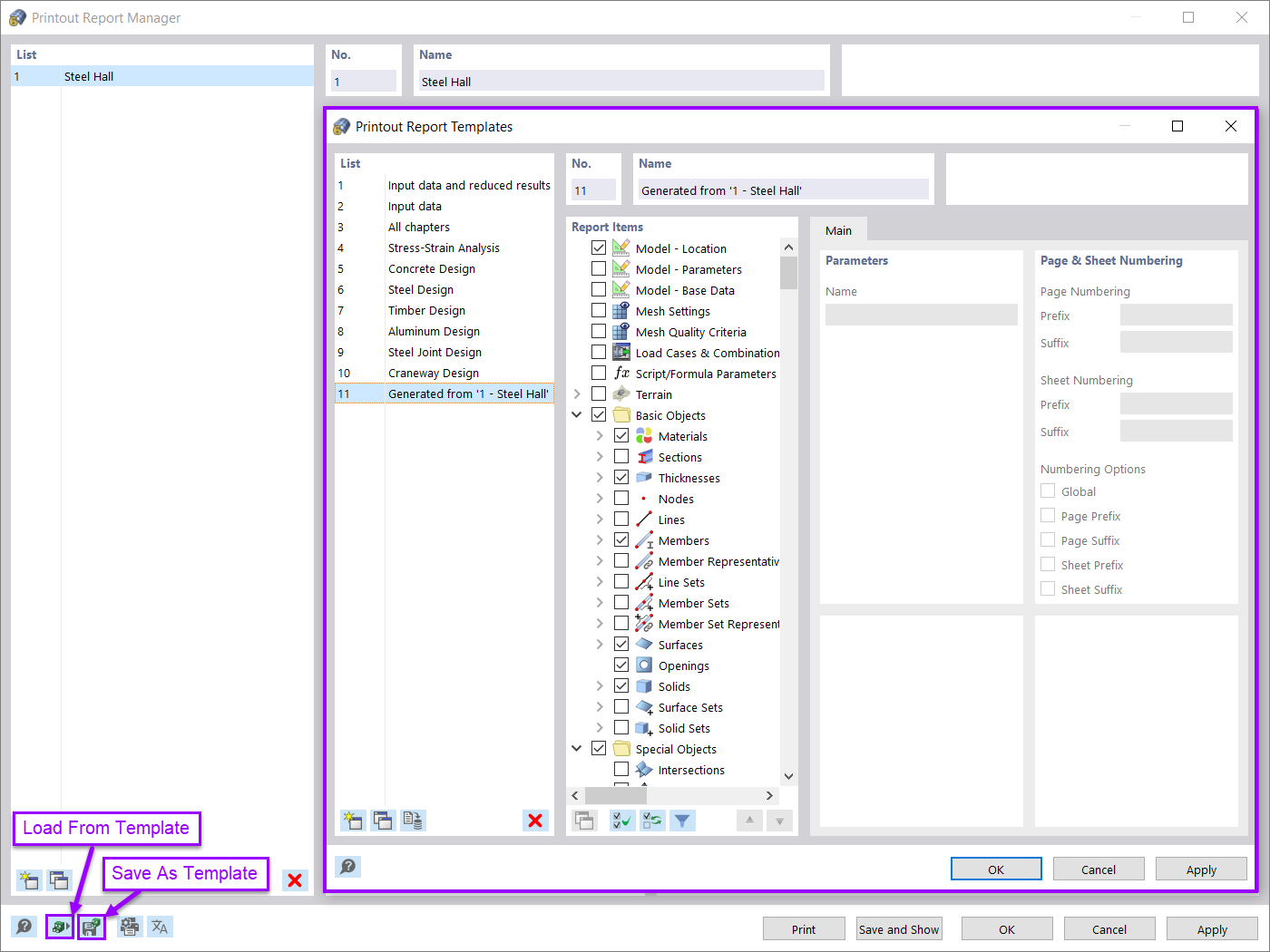1270x952 pixels.
Task: Enable Nodes checkbox
Action: click(621, 498)
